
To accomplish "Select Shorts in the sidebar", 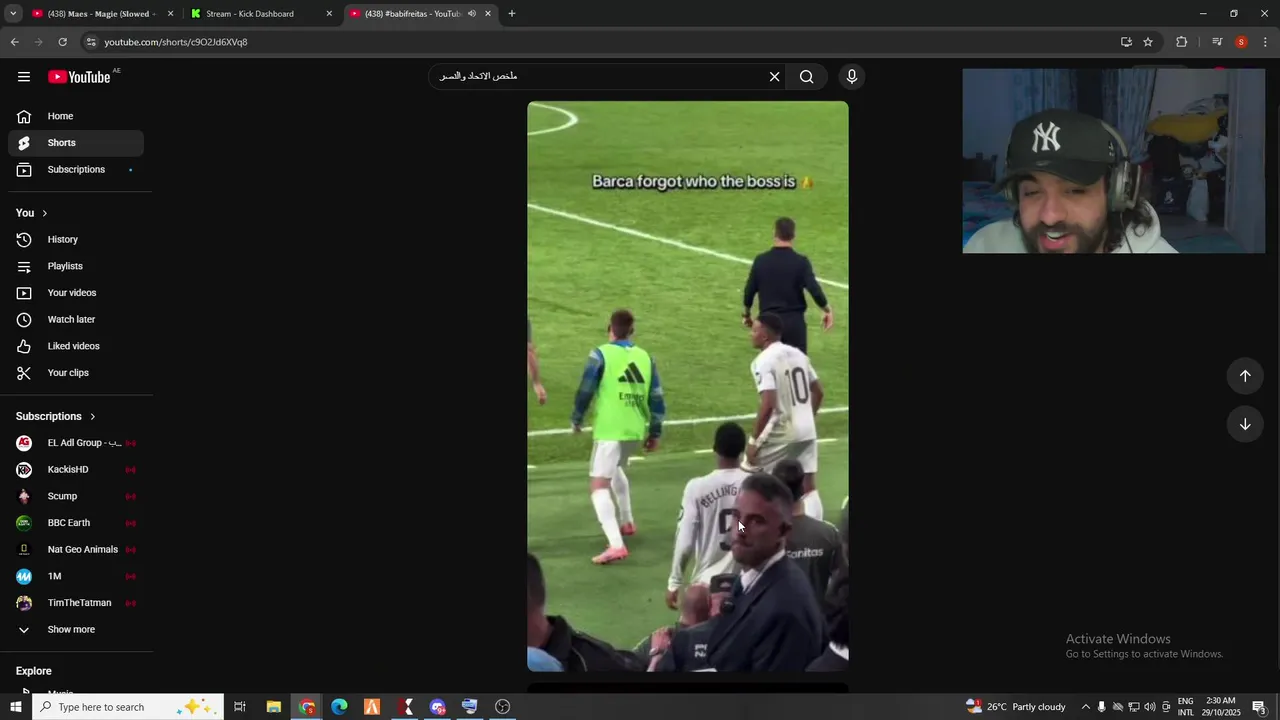I will 76,143.
